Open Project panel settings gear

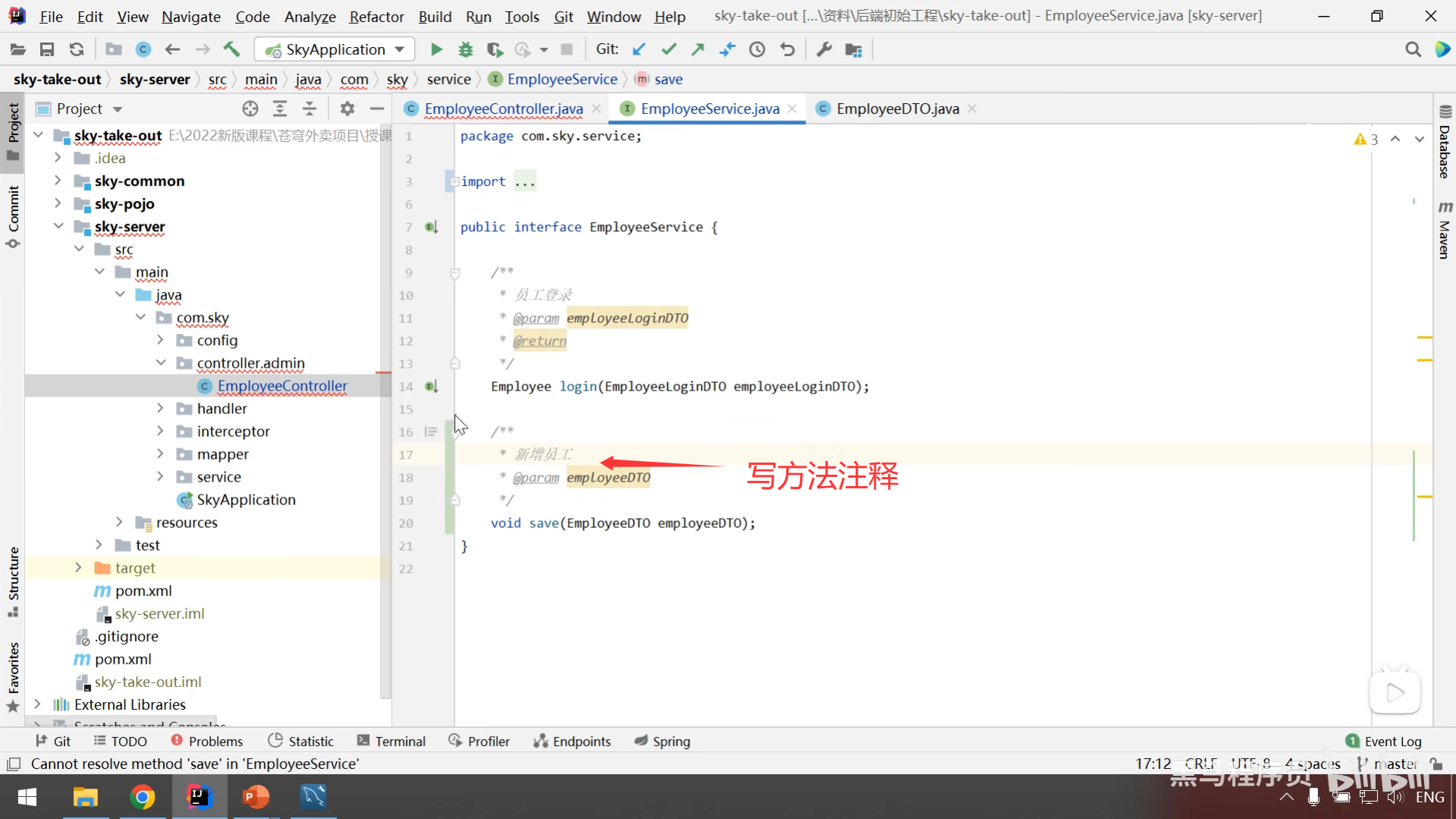point(347,108)
